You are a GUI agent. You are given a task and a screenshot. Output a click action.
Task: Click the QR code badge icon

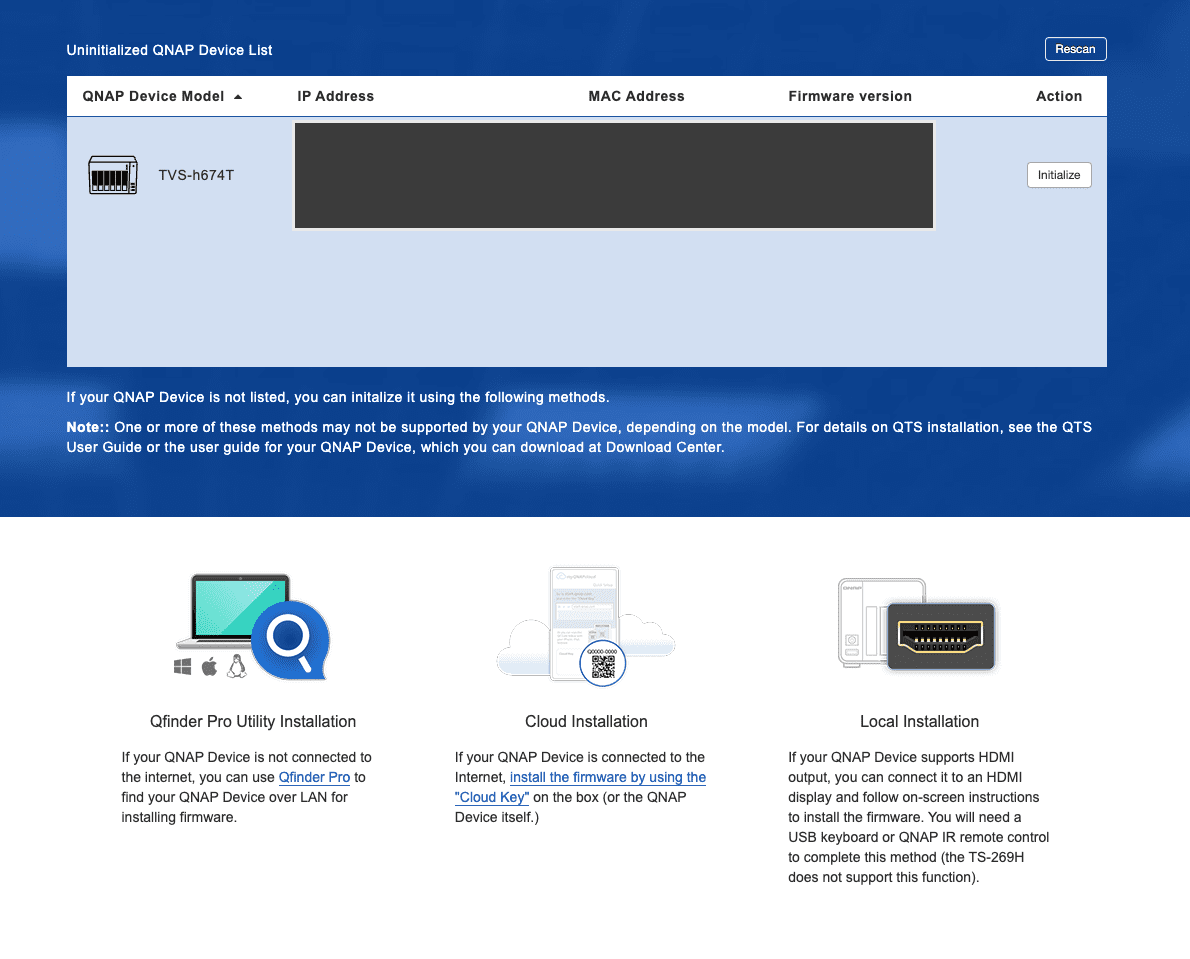tap(602, 663)
